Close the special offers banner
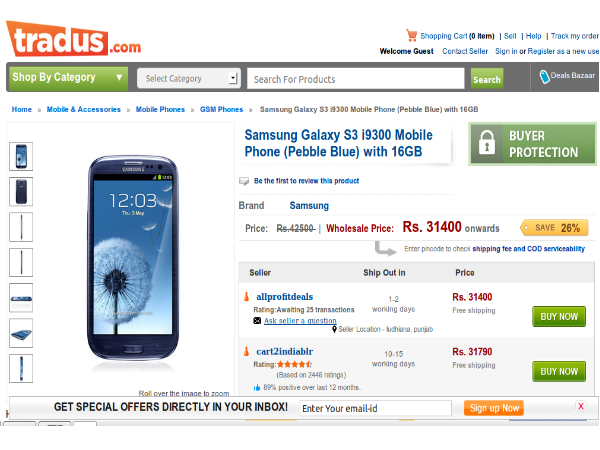The image size is (600, 450). pos(580,406)
